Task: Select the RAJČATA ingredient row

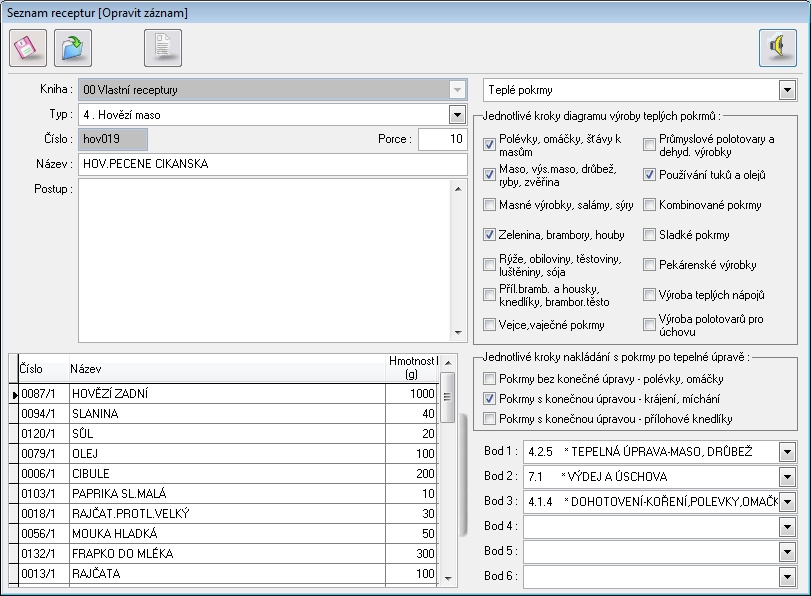Action: tap(223, 574)
